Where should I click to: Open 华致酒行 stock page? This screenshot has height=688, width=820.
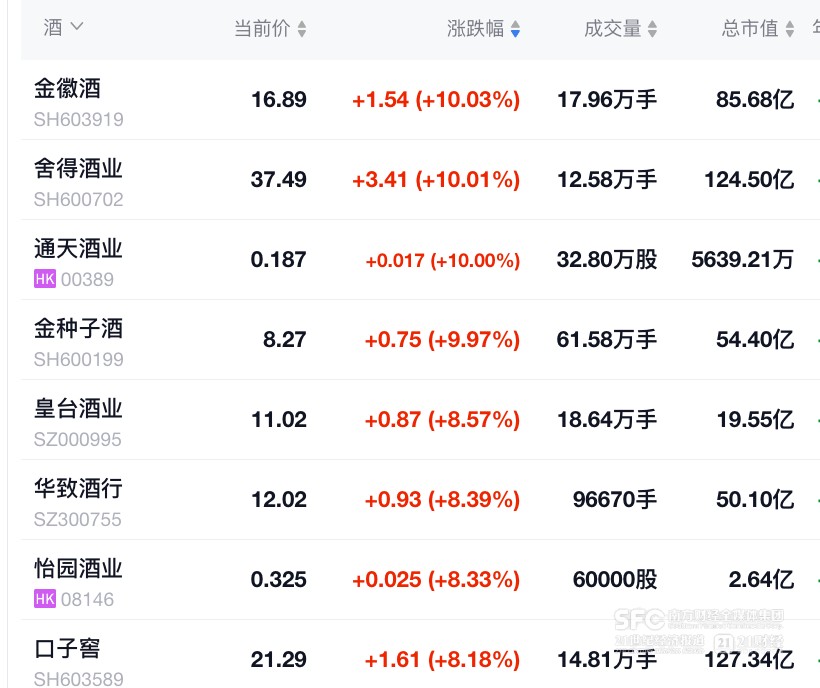point(78,488)
